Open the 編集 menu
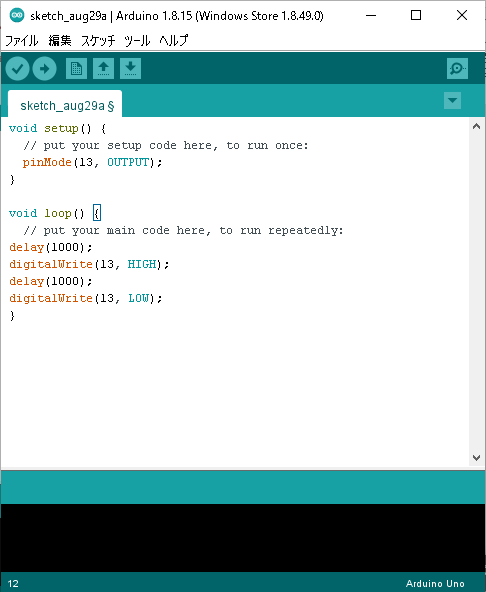 (60, 40)
